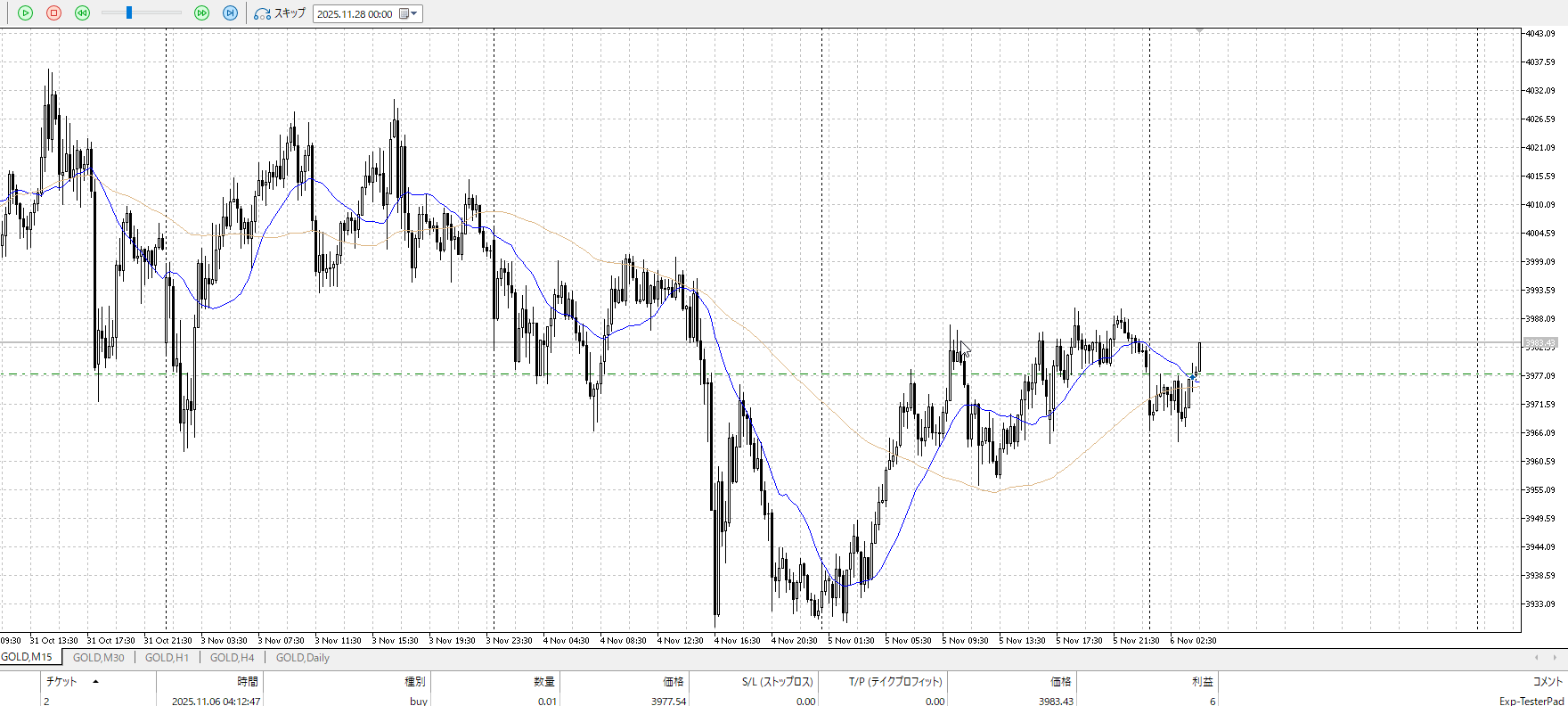Select the buy order row ticket 2
1568x706 pixels.
point(356,701)
